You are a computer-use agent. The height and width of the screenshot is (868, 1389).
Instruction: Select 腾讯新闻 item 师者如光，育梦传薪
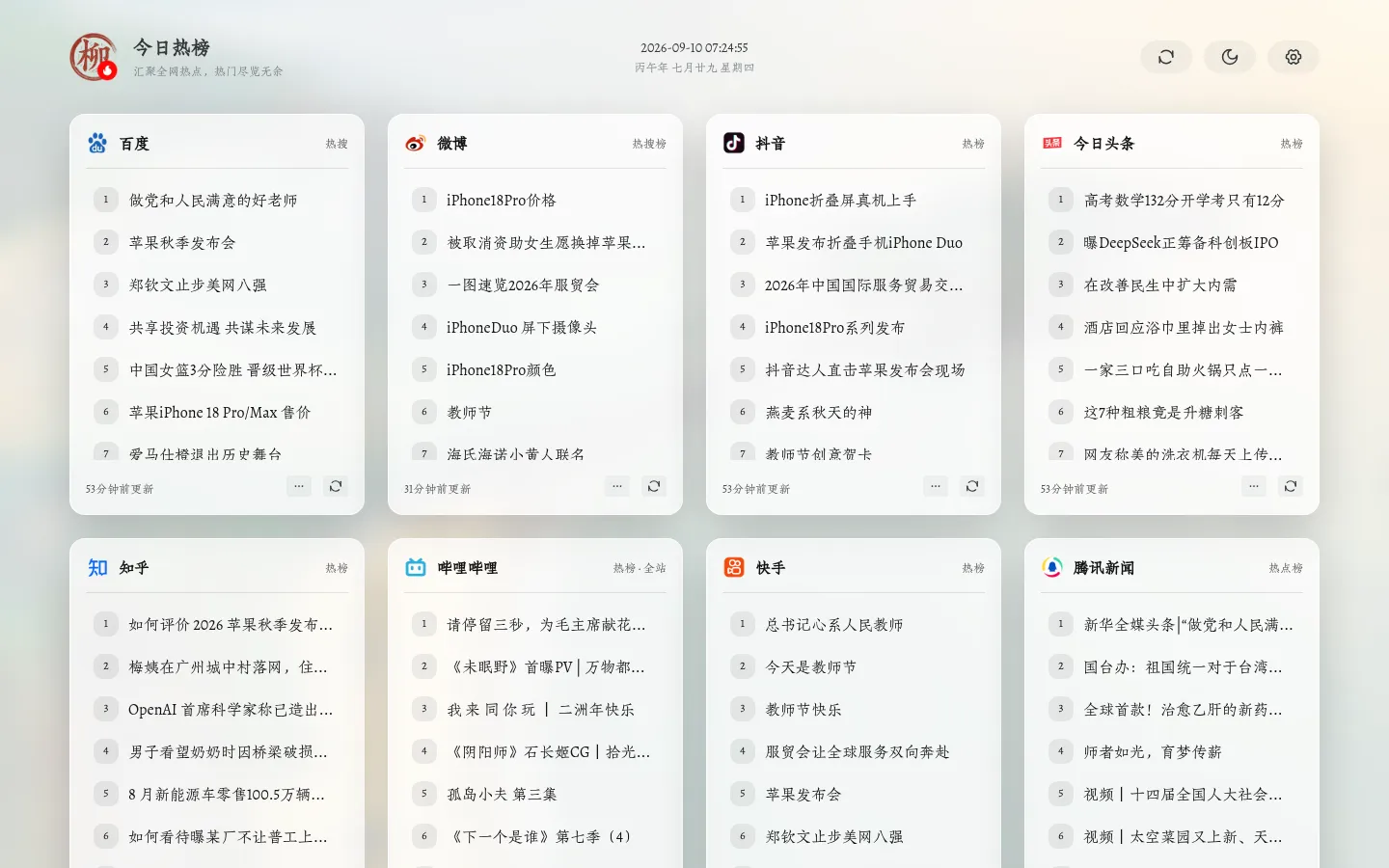pyautogui.click(x=1153, y=751)
